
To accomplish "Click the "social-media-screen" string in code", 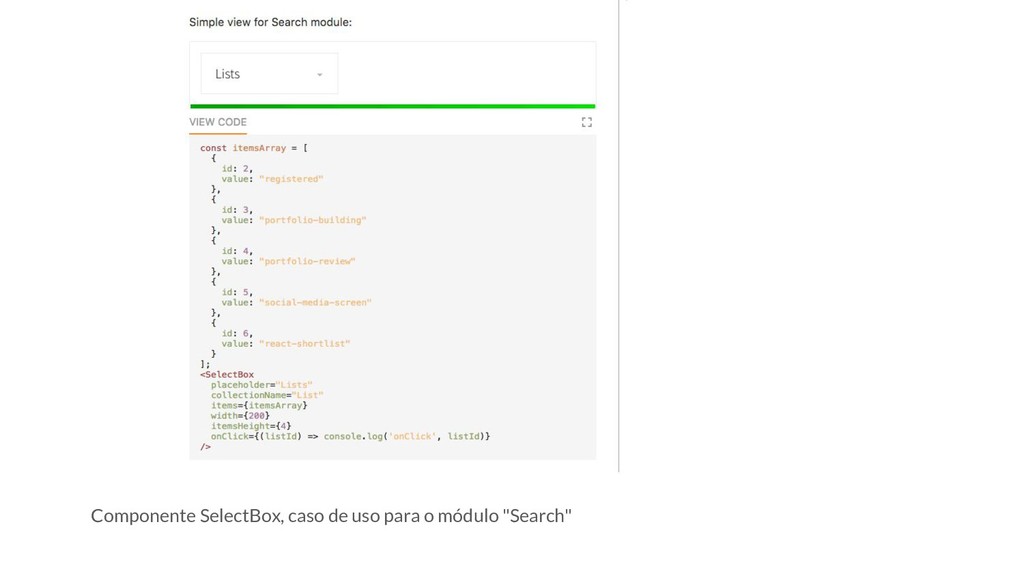I will (315, 302).
